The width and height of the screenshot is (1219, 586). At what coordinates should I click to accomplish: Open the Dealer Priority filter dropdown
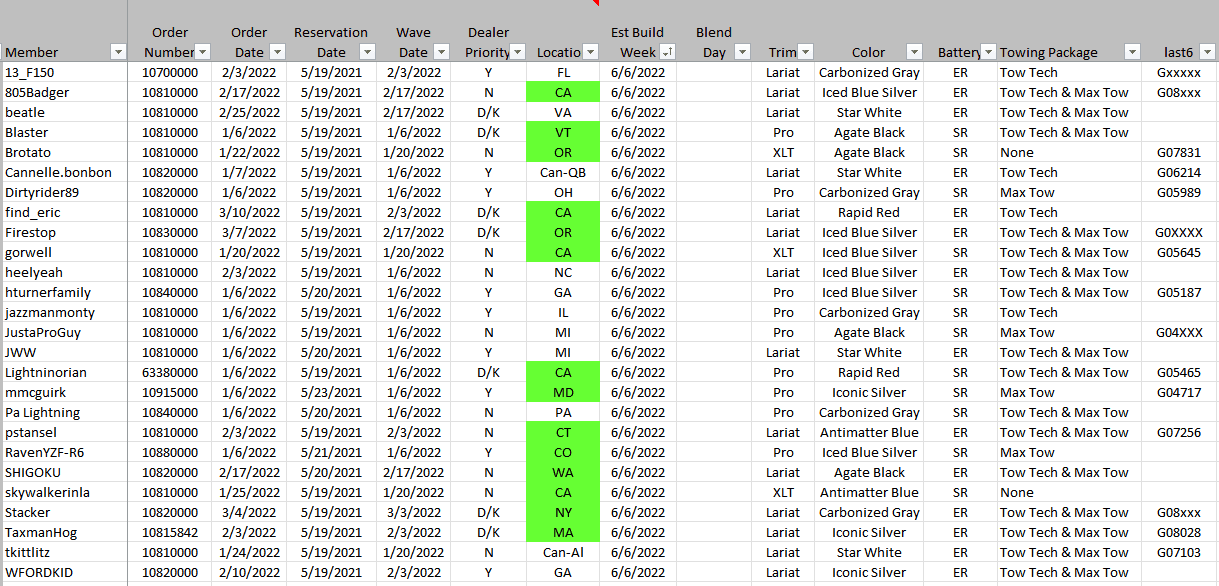[x=517, y=52]
